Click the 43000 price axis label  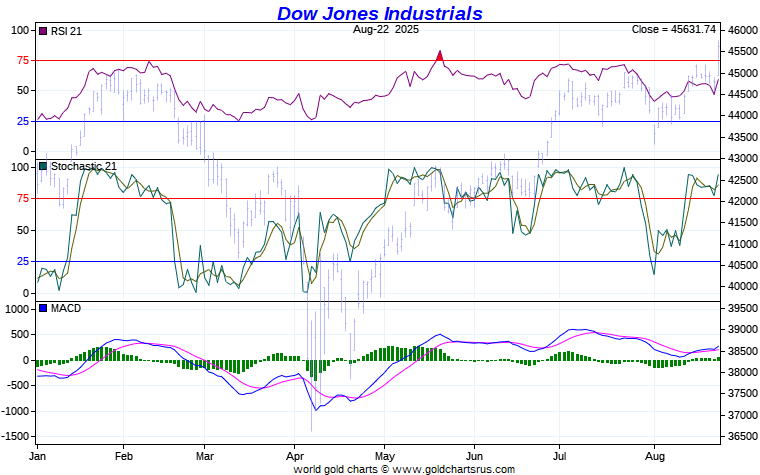click(742, 158)
